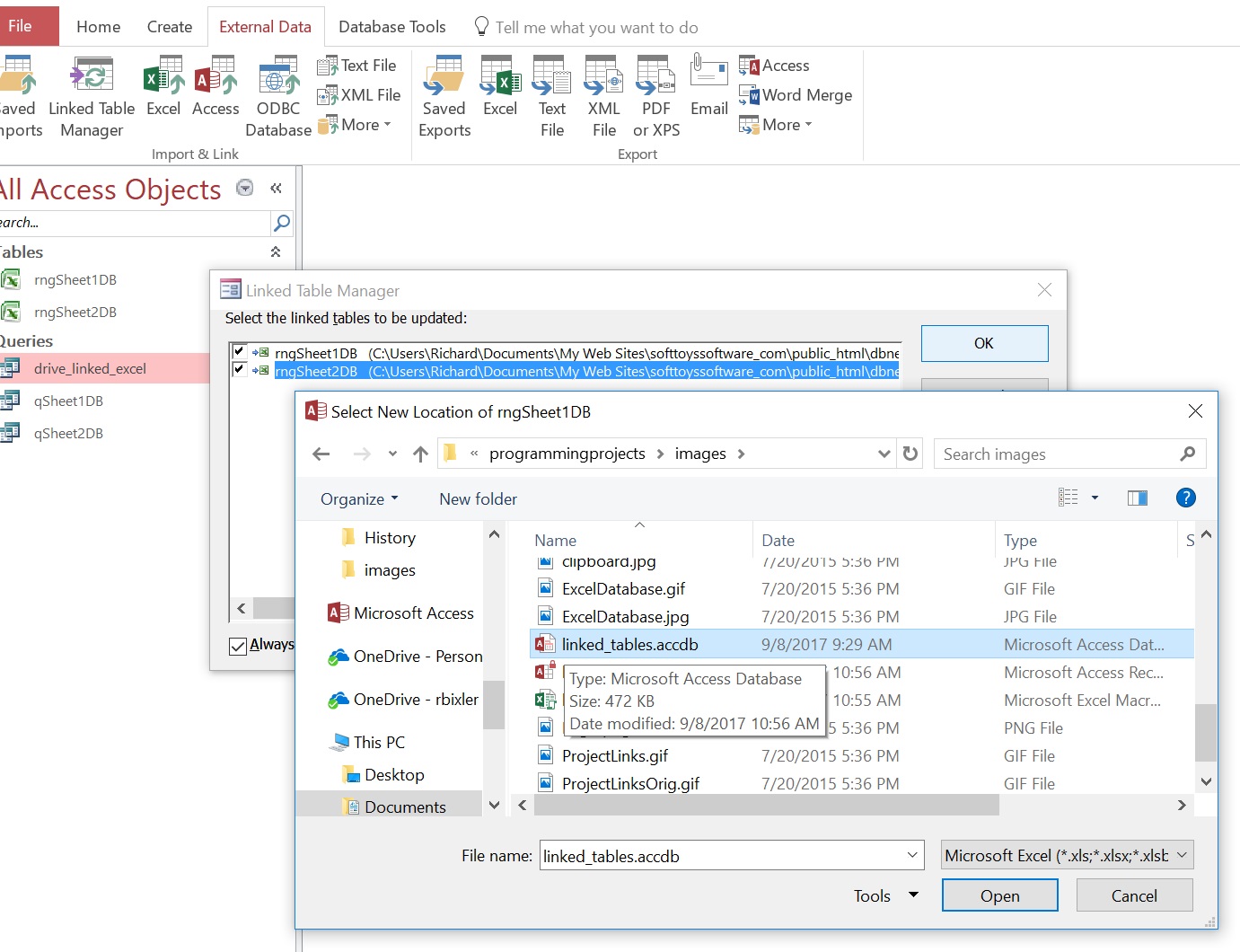
Task: Search icon in All Access Objects pane
Action: tap(282, 223)
